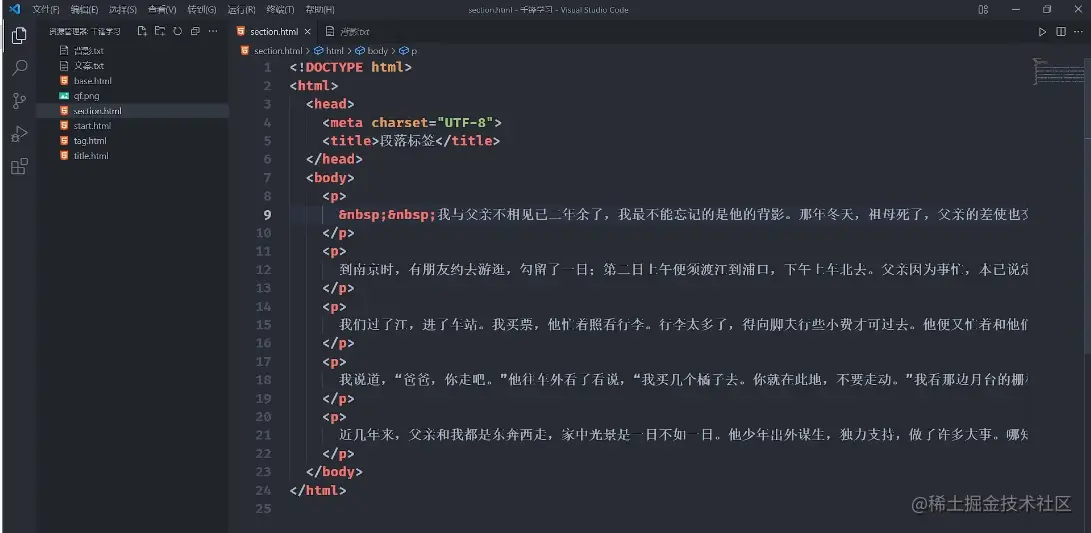Click the <meta charset="UTF-8"> code line

412,122
